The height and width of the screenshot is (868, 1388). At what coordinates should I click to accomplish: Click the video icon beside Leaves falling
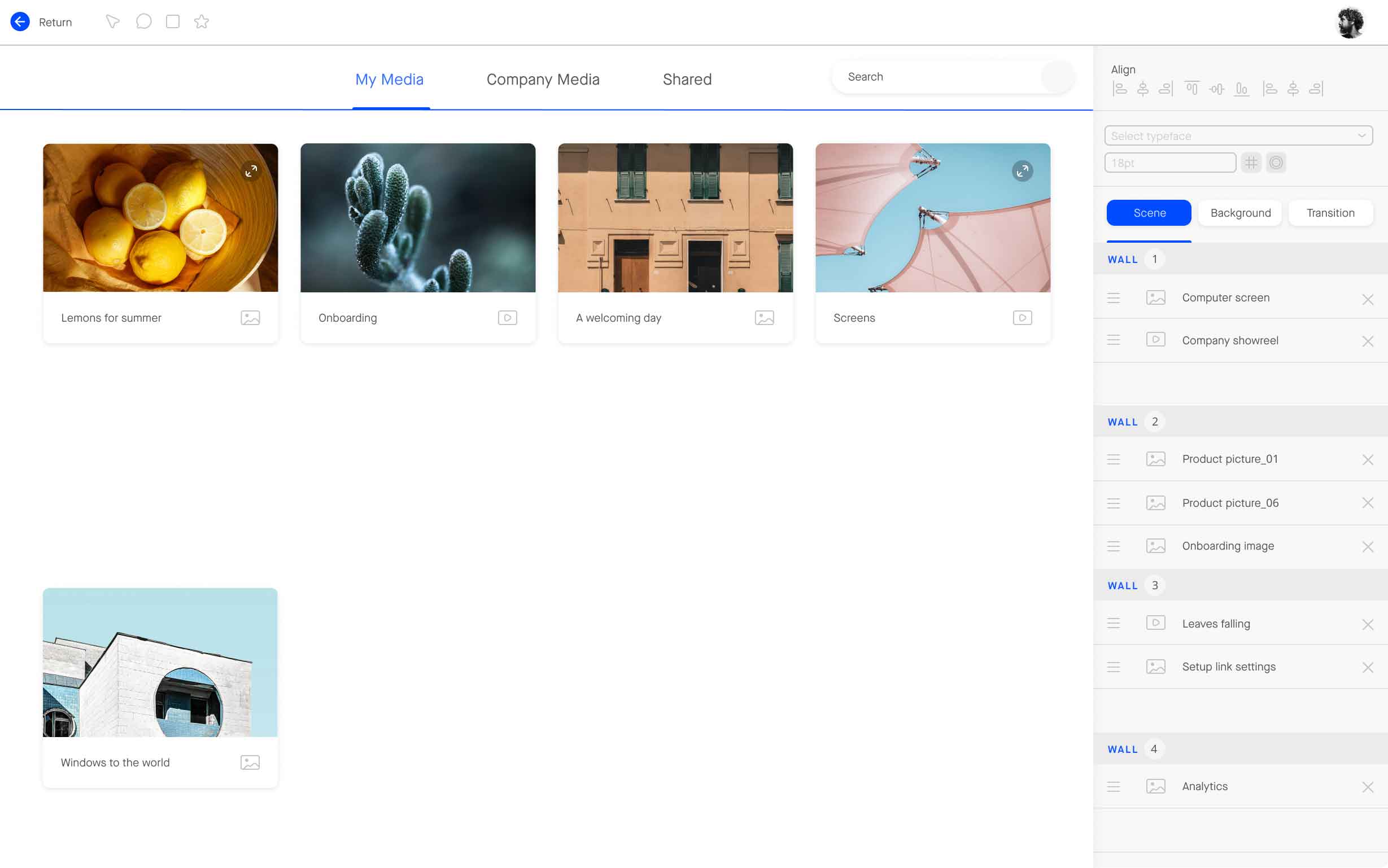click(1155, 623)
